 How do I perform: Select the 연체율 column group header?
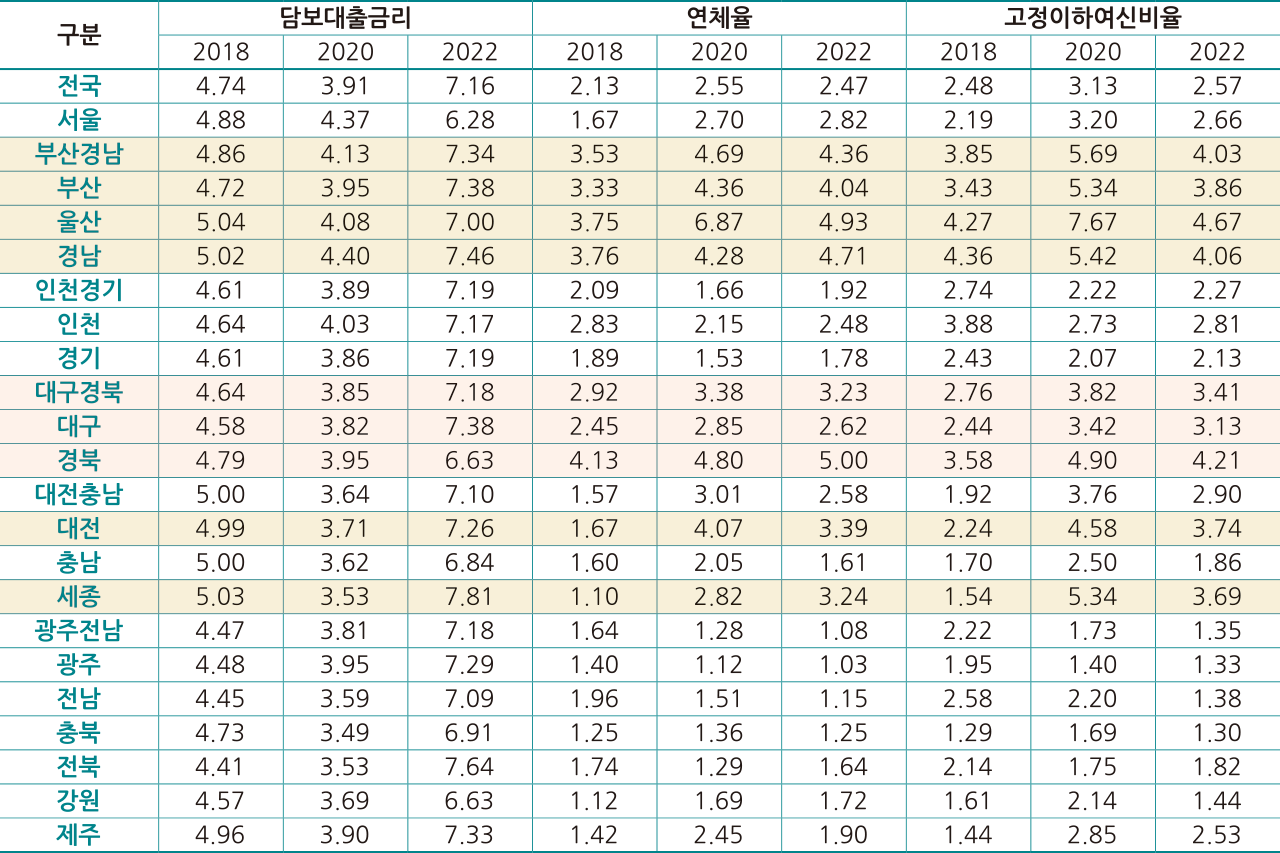click(719, 17)
